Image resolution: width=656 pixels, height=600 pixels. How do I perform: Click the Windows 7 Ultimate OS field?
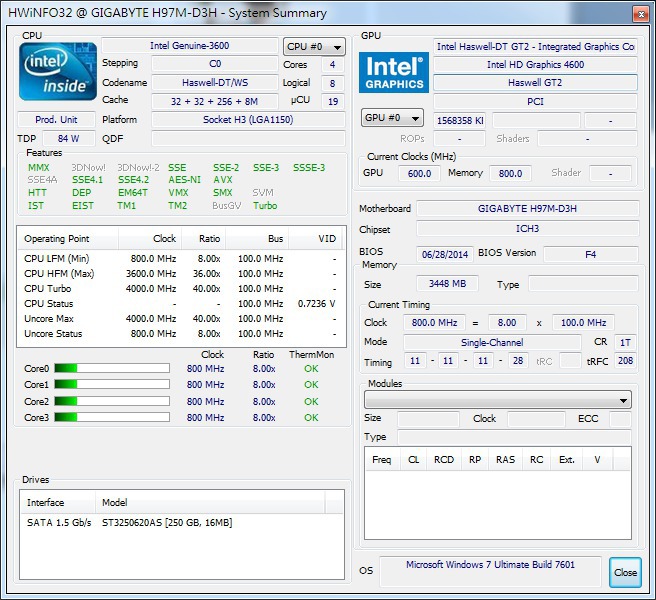(x=490, y=565)
